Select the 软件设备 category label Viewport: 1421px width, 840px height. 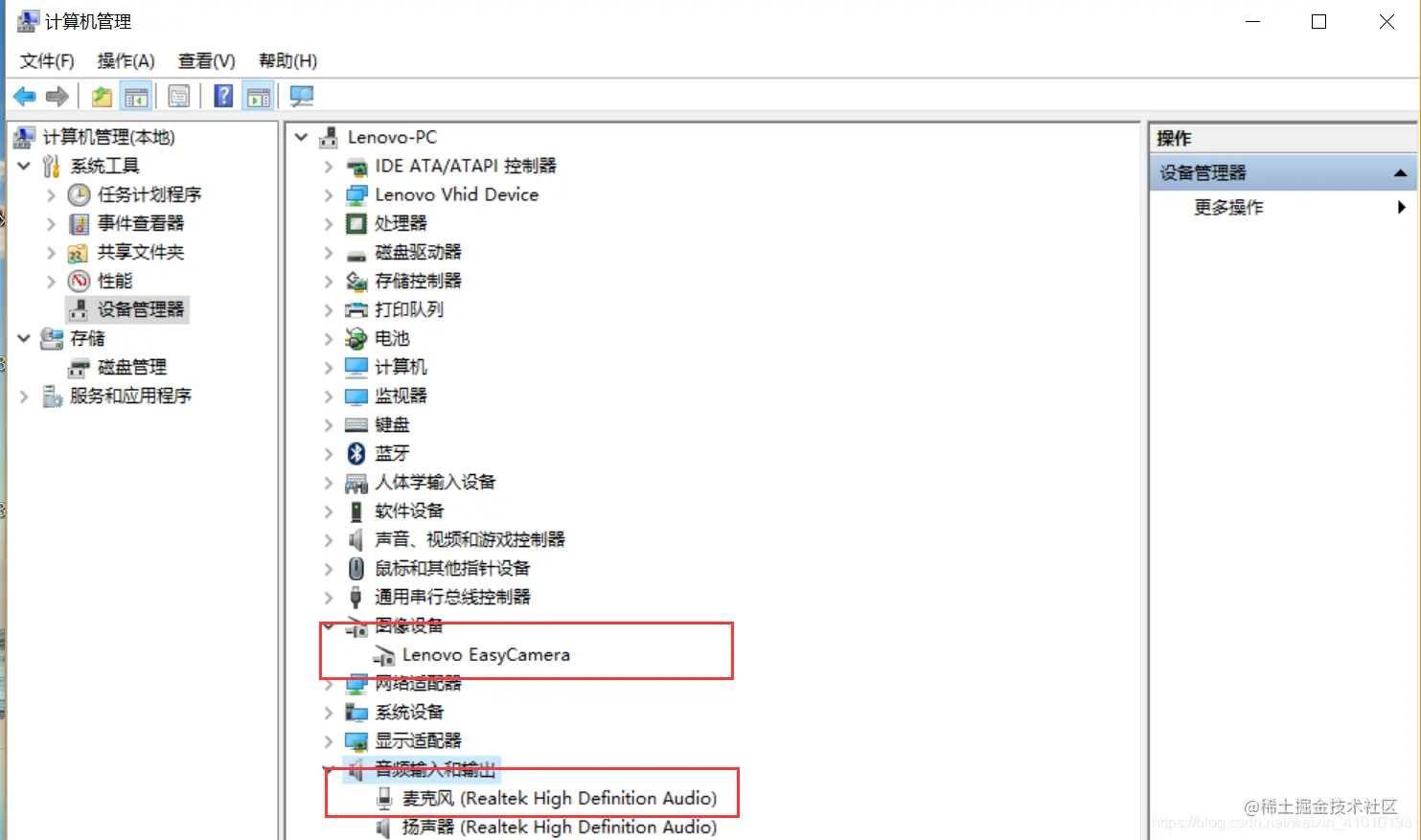tap(409, 511)
